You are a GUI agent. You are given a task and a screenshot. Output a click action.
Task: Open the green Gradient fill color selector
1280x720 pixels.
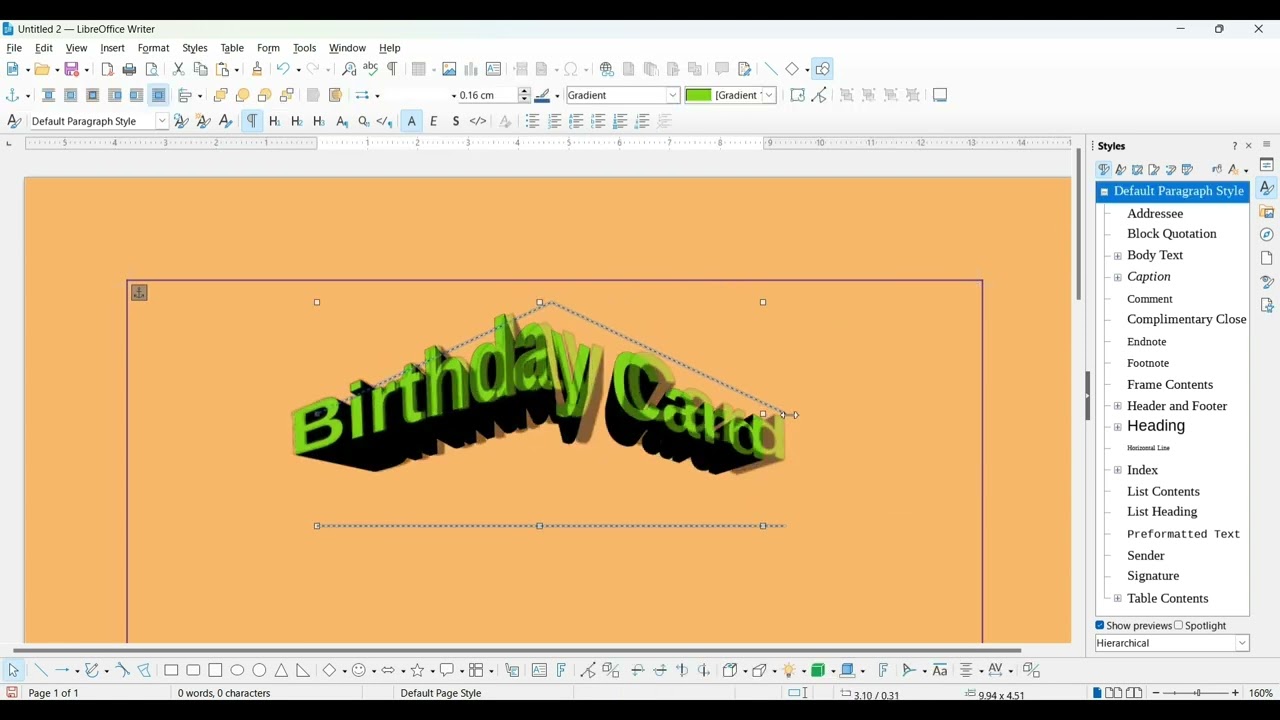point(730,95)
